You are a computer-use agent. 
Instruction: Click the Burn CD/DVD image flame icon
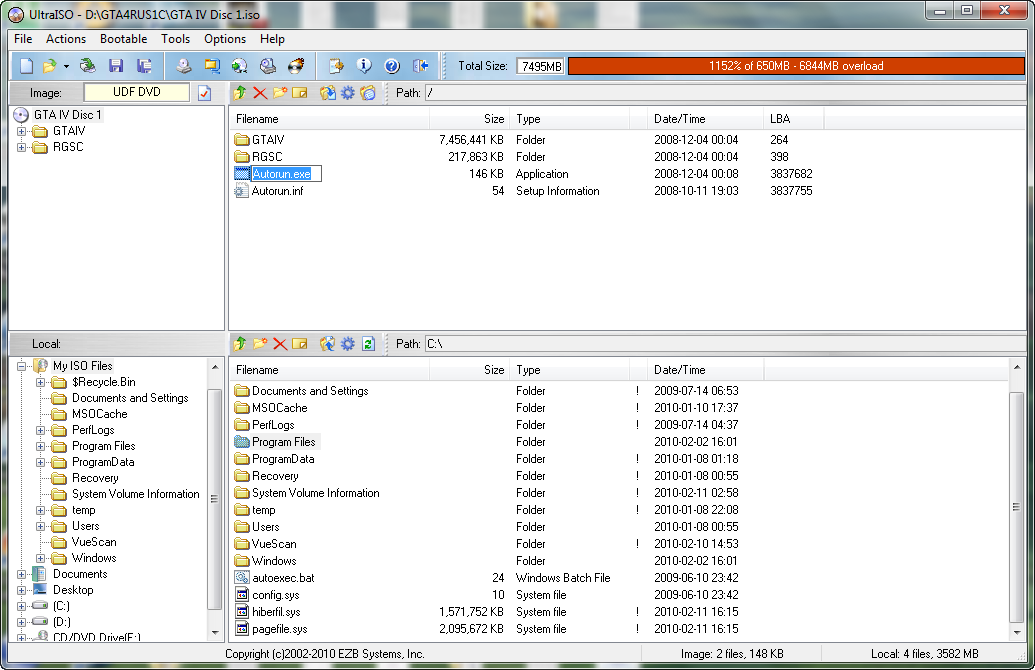296,66
